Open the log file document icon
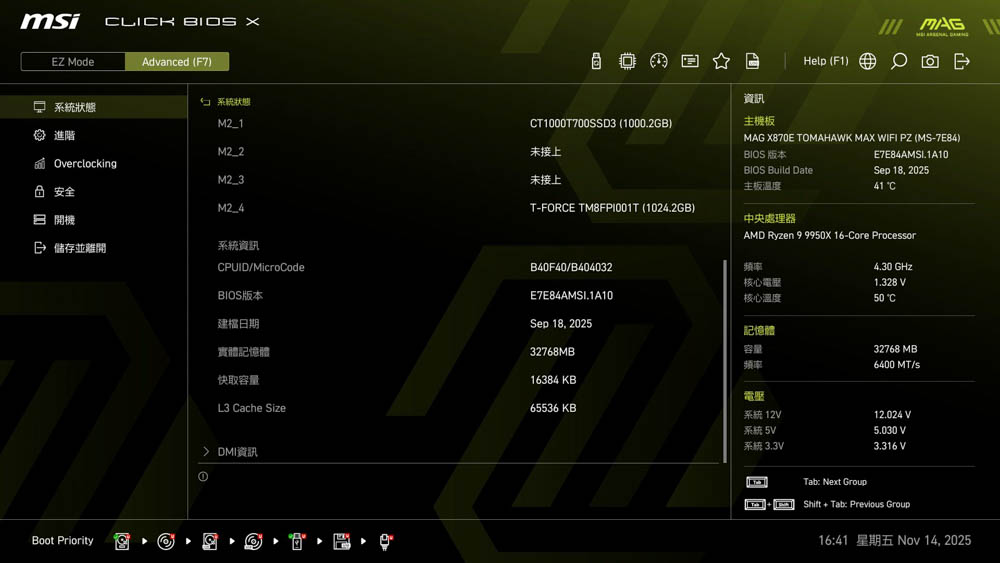 753,62
